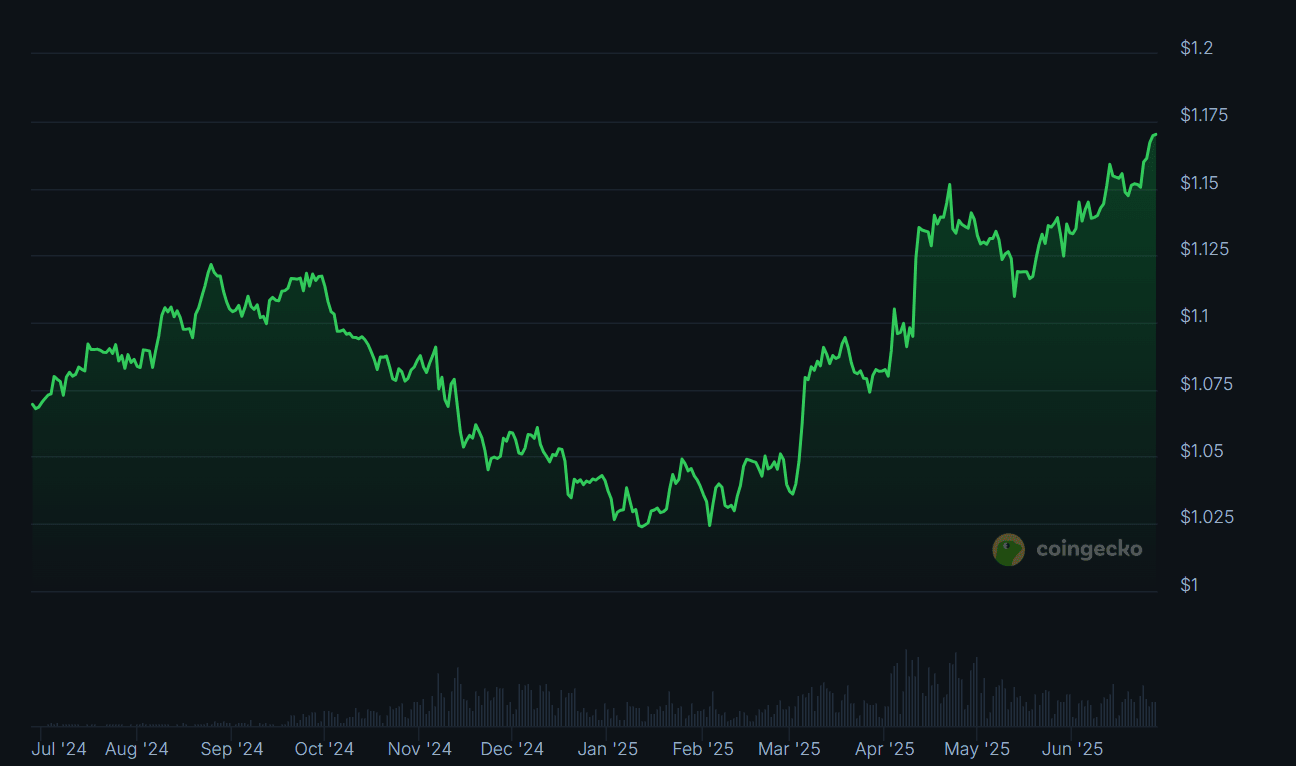Select the Jun '25 date label

pos(1072,748)
